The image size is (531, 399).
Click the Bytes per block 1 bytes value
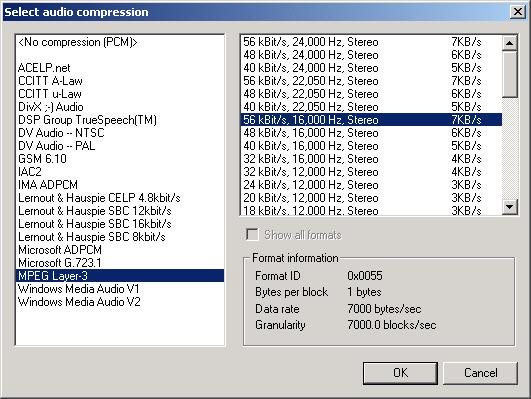364,292
